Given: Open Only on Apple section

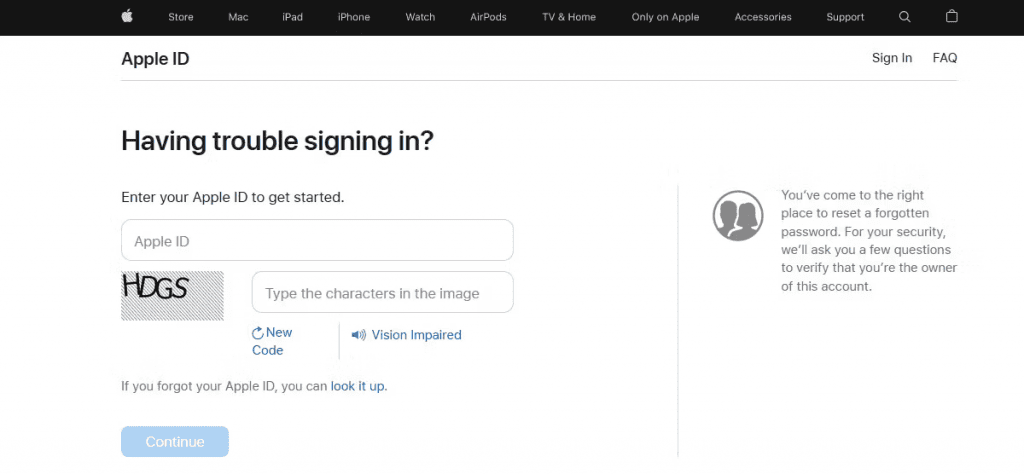Looking at the screenshot, I should 665,17.
